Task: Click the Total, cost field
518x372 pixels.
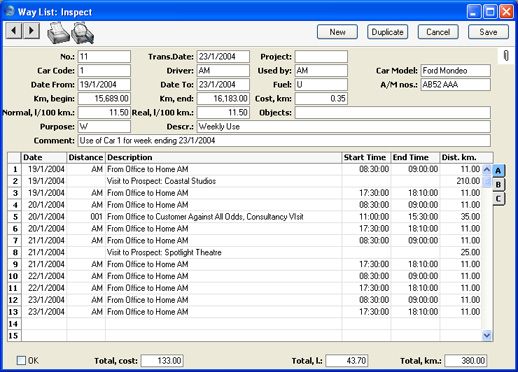Action: pos(162,360)
